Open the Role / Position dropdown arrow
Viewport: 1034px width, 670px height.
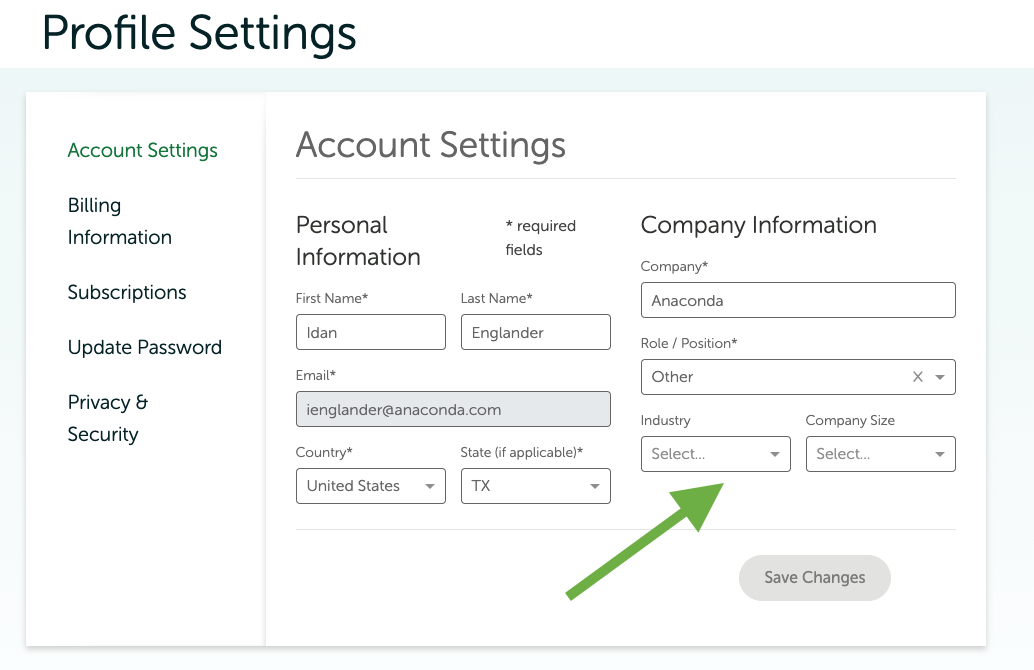(x=940, y=377)
